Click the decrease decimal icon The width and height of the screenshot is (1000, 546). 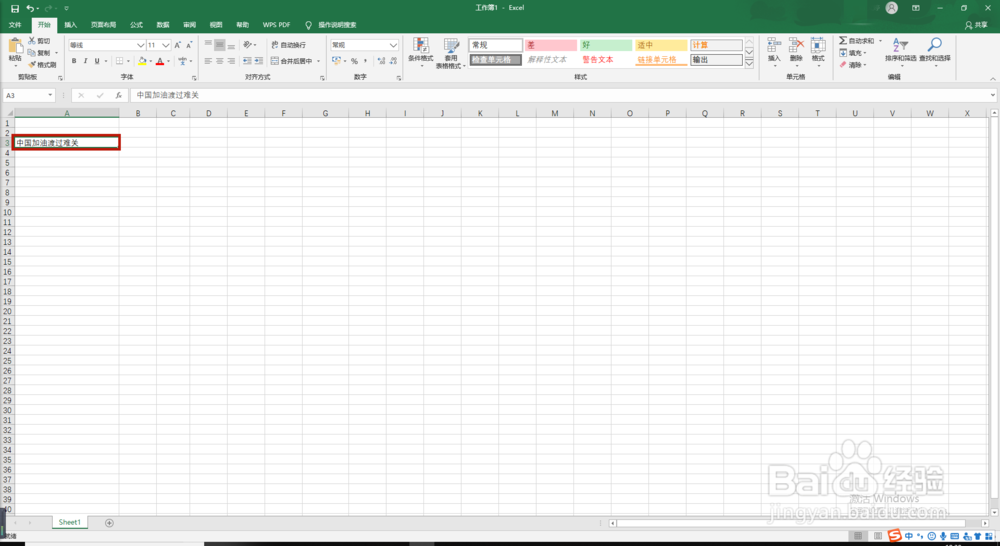point(393,61)
